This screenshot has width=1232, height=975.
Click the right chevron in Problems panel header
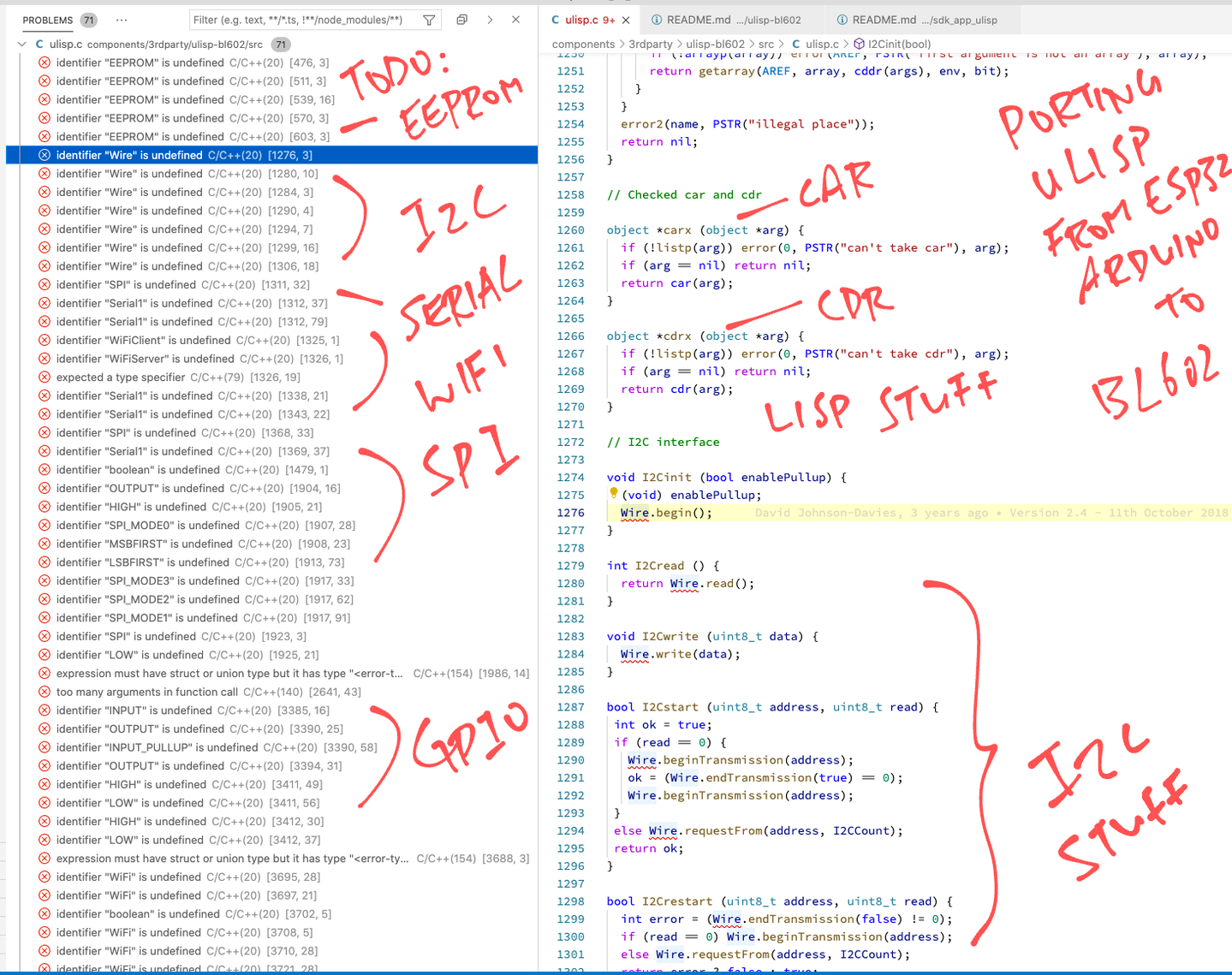[x=490, y=20]
